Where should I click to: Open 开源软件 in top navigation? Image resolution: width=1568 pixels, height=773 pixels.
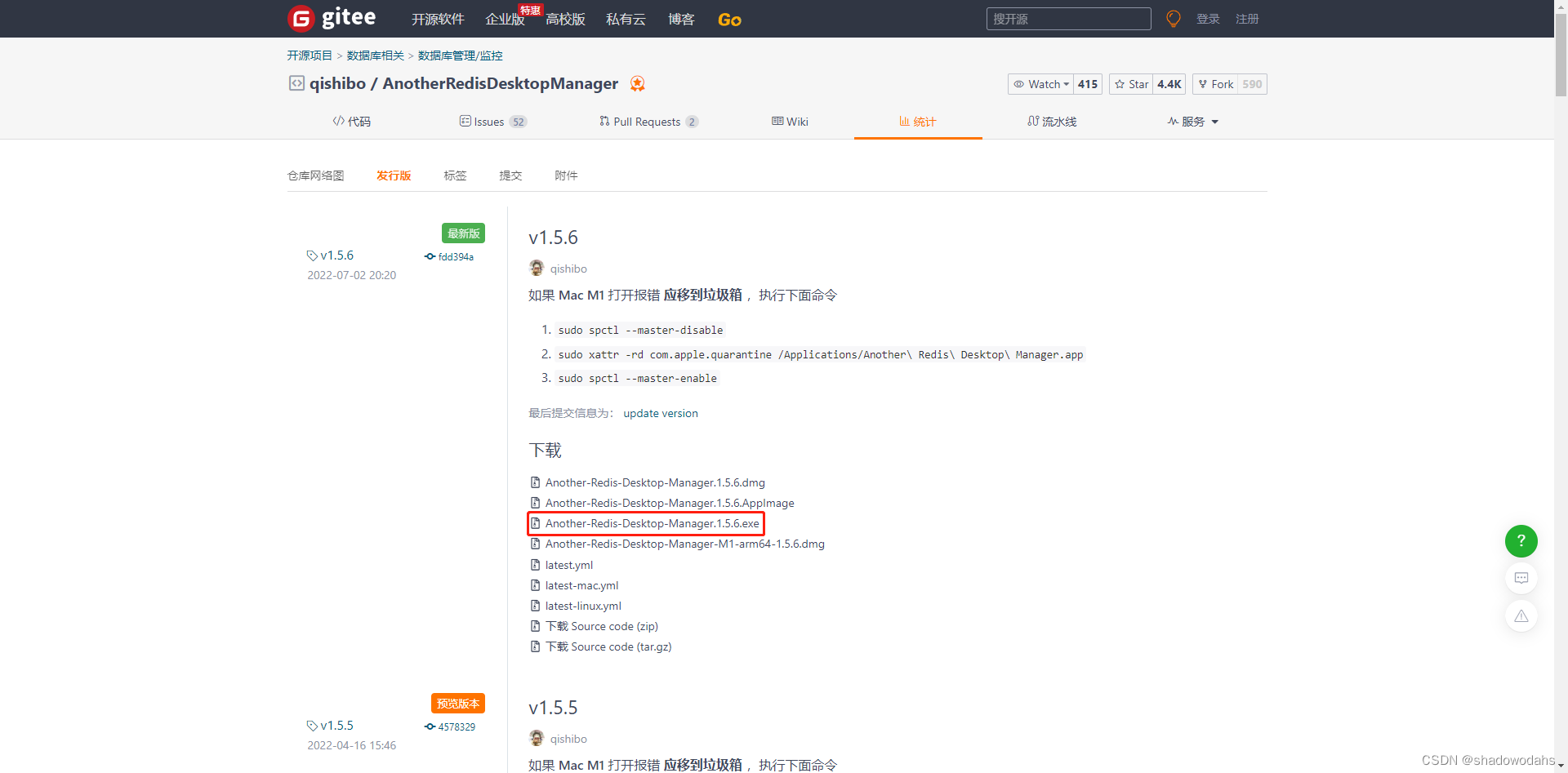pos(438,20)
